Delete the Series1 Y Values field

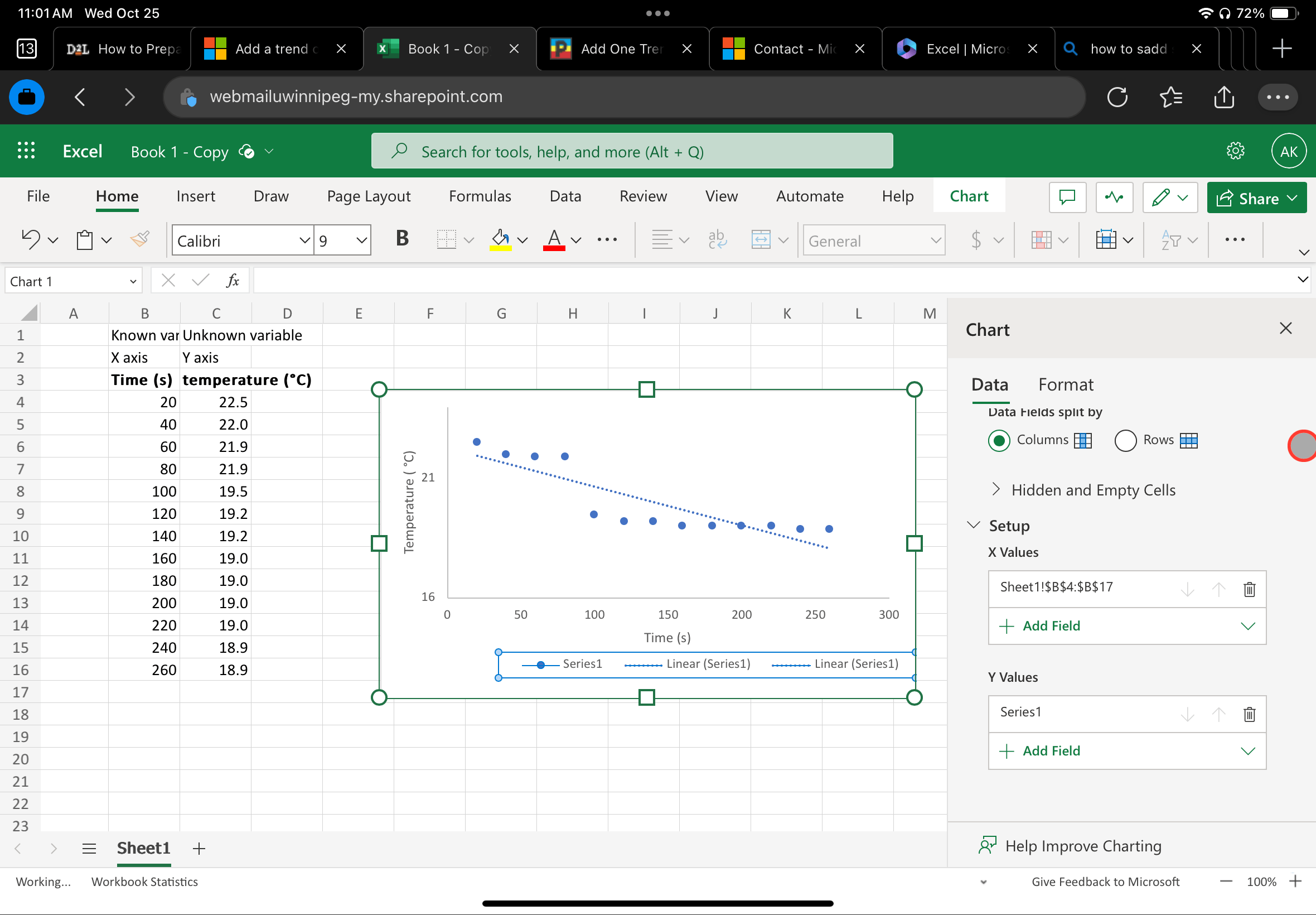point(1250,714)
